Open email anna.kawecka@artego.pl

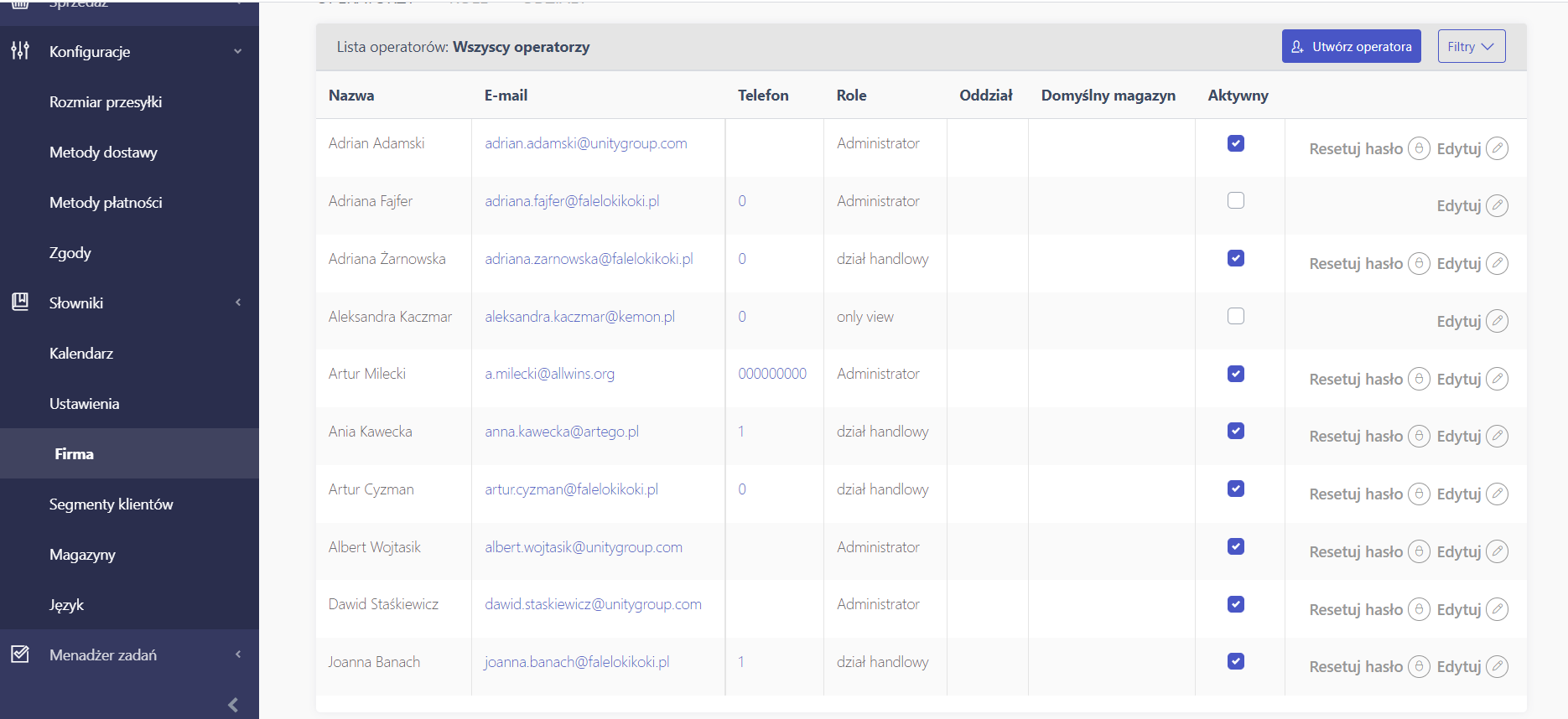(x=562, y=431)
